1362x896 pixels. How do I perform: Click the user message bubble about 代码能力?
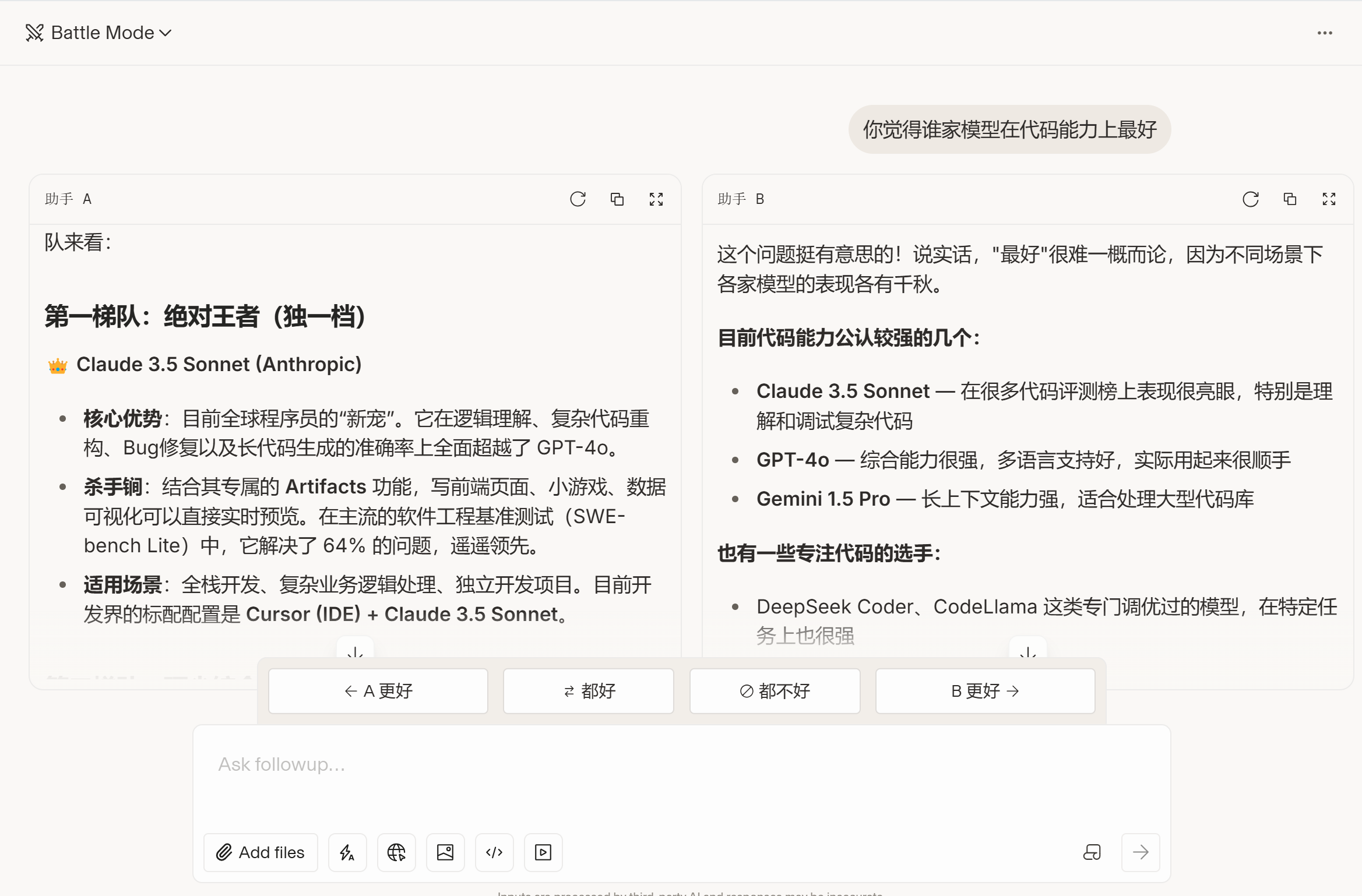pyautogui.click(x=1009, y=129)
